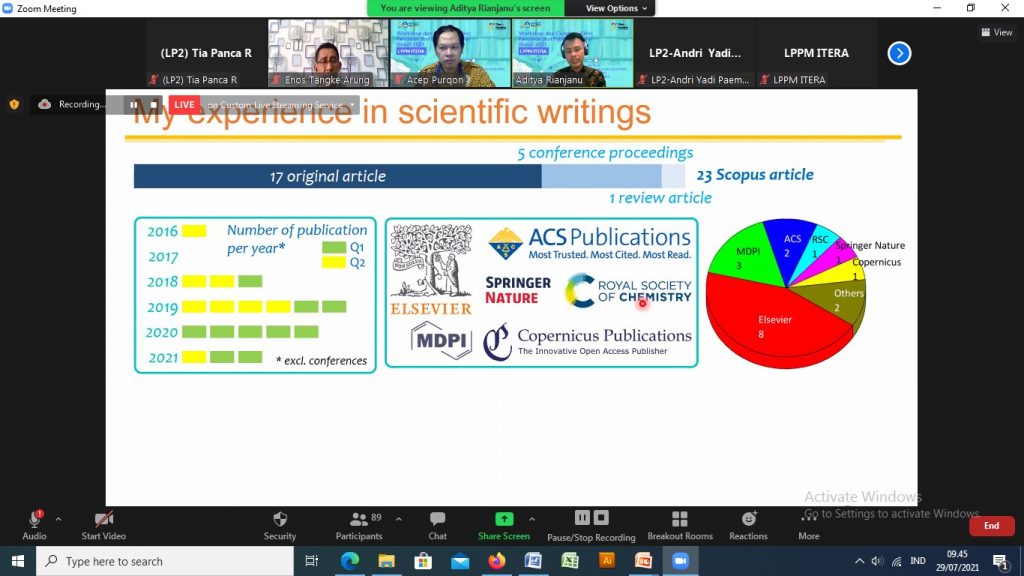The width and height of the screenshot is (1024, 576).
Task: Show hidden system tray icons
Action: pyautogui.click(x=859, y=561)
